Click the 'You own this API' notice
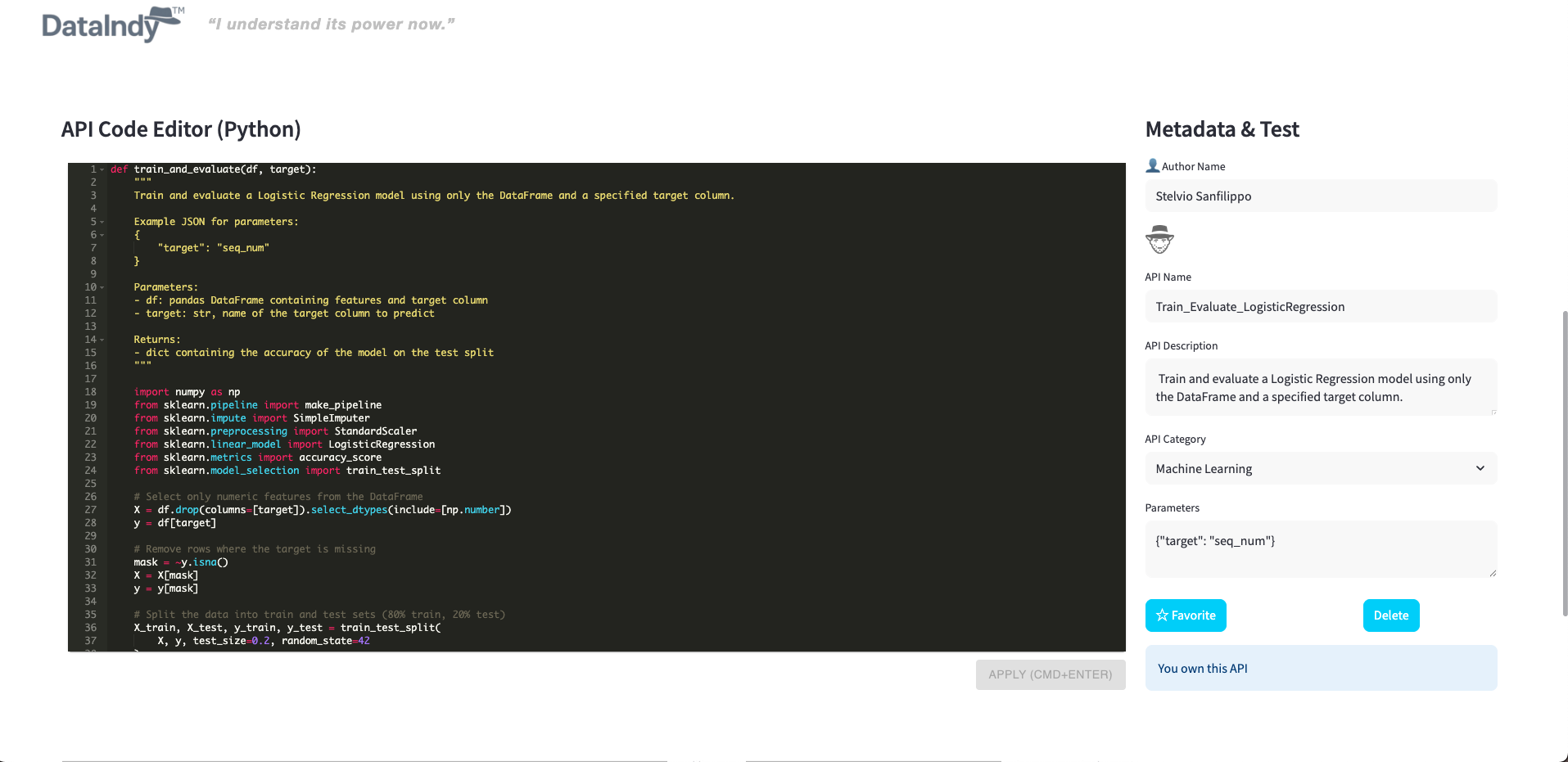 [x=1320, y=668]
